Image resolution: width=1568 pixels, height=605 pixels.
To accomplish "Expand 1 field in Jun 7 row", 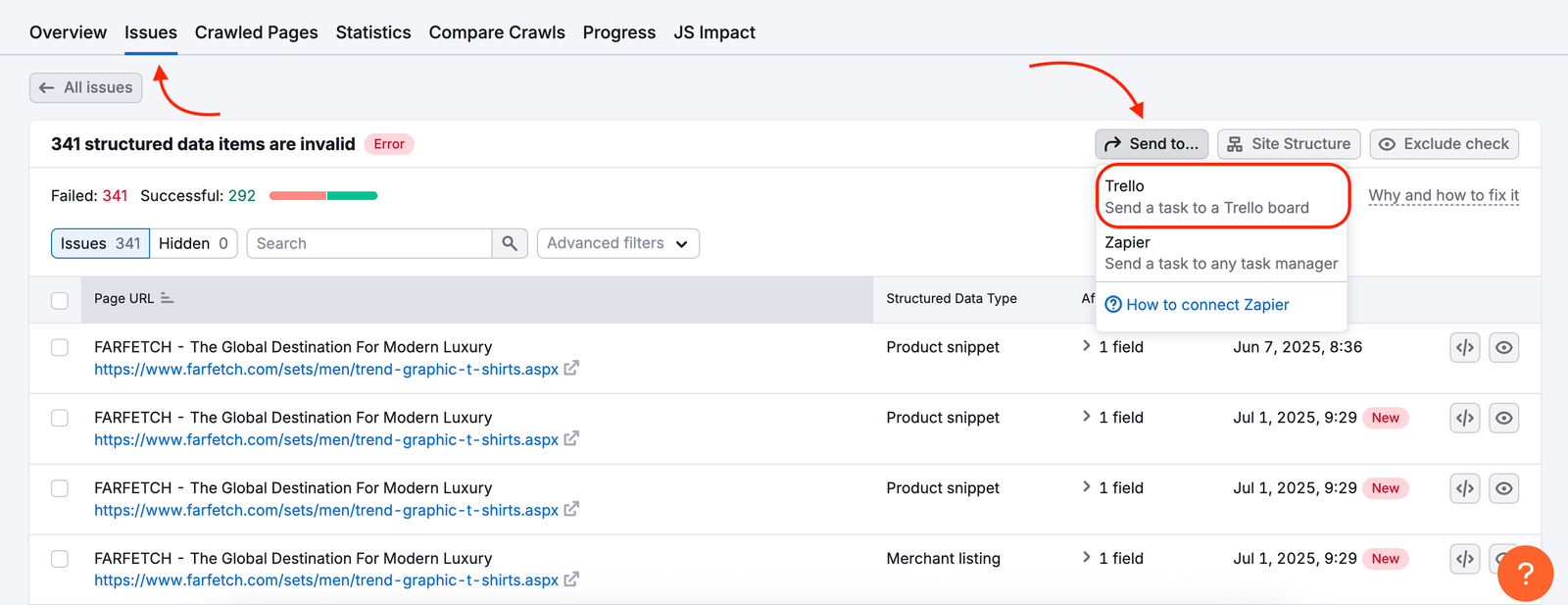I will (x=1113, y=347).
